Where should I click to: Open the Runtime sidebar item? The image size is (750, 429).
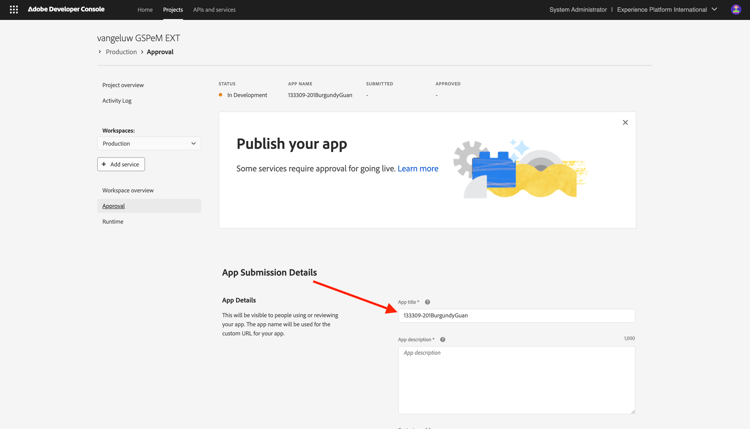tap(113, 221)
